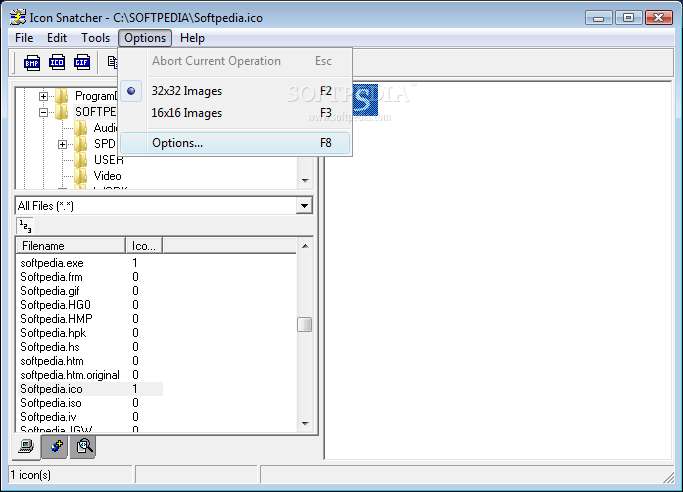The width and height of the screenshot is (683, 492).
Task: Open the All Files filter dropdown
Action: point(304,206)
